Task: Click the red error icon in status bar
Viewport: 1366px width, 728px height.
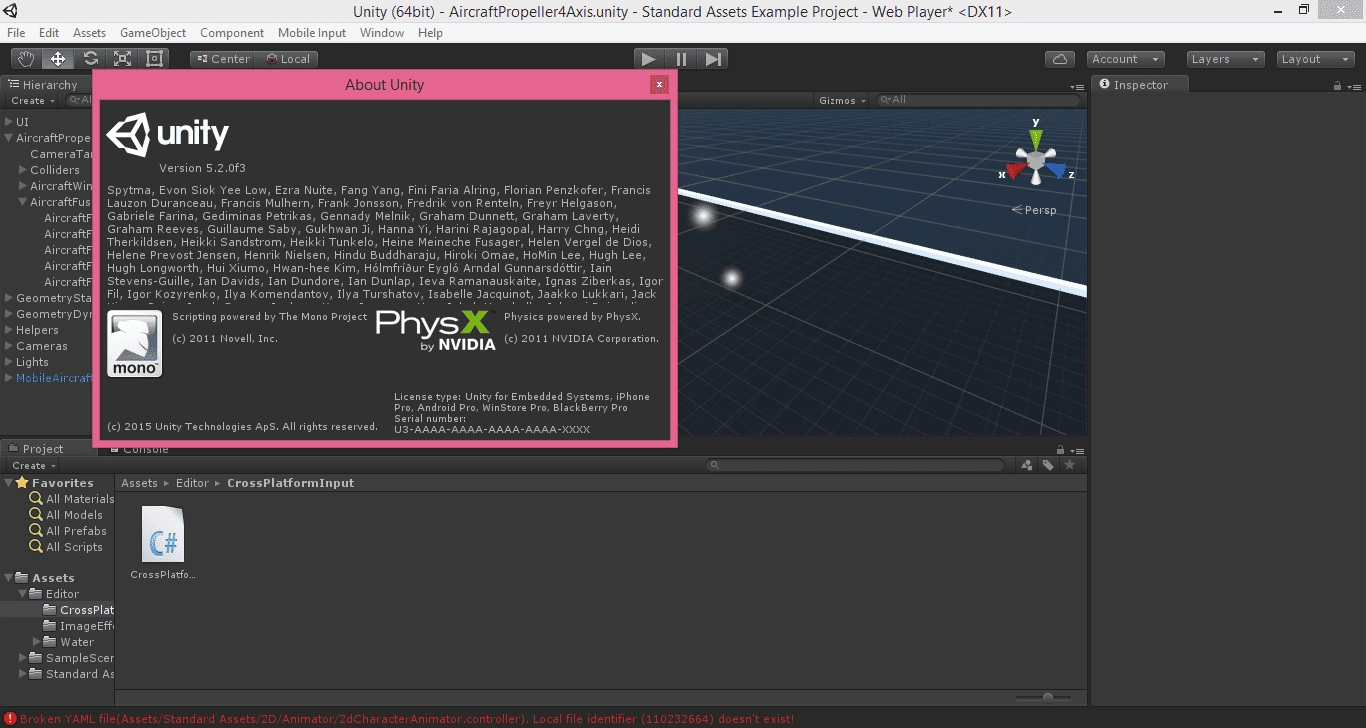Action: click(10, 719)
